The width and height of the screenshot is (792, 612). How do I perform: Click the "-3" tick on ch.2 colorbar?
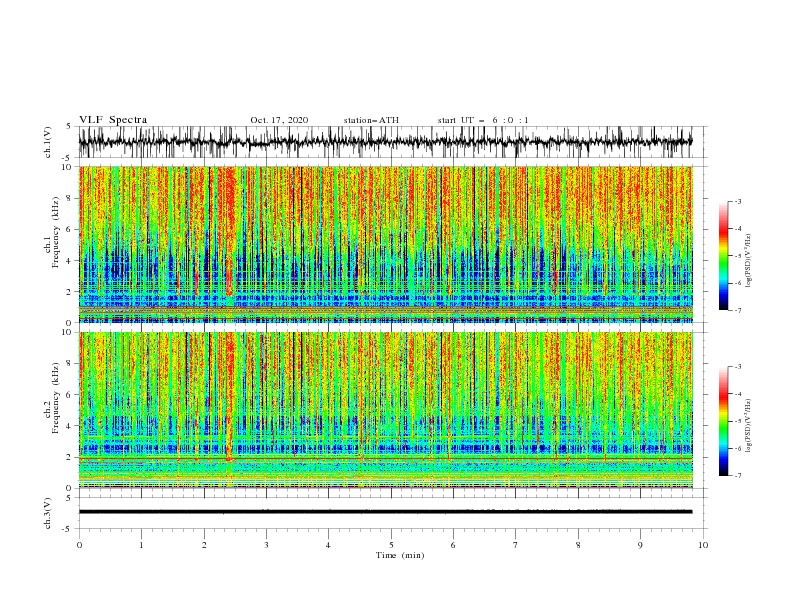click(x=738, y=367)
